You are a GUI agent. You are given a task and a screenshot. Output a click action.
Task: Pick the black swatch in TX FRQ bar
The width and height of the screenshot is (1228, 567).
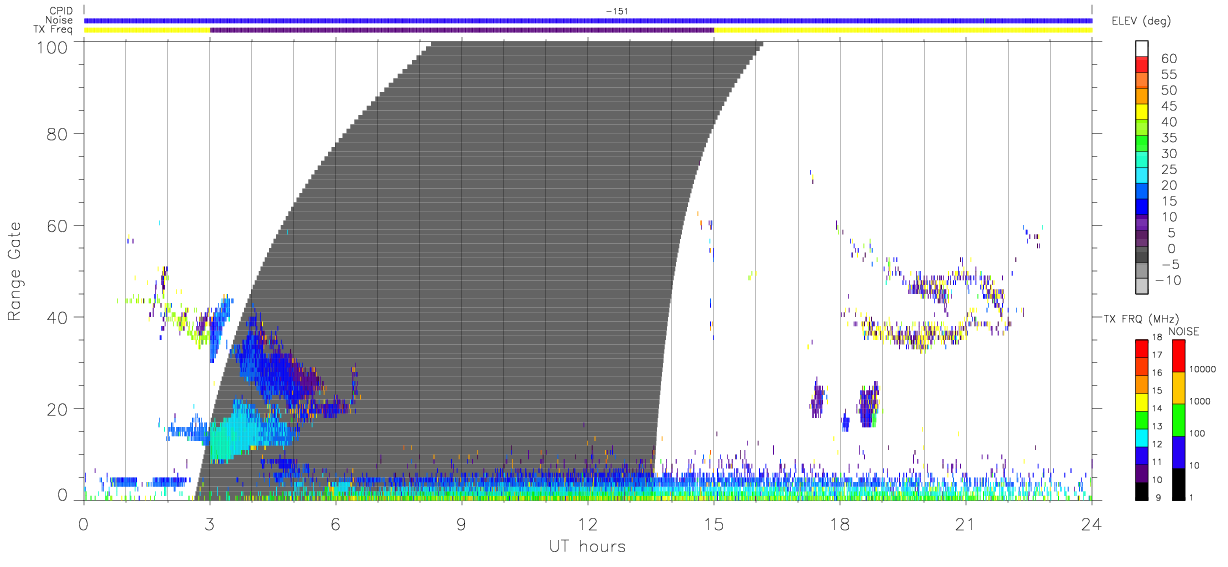[x=1142, y=492]
